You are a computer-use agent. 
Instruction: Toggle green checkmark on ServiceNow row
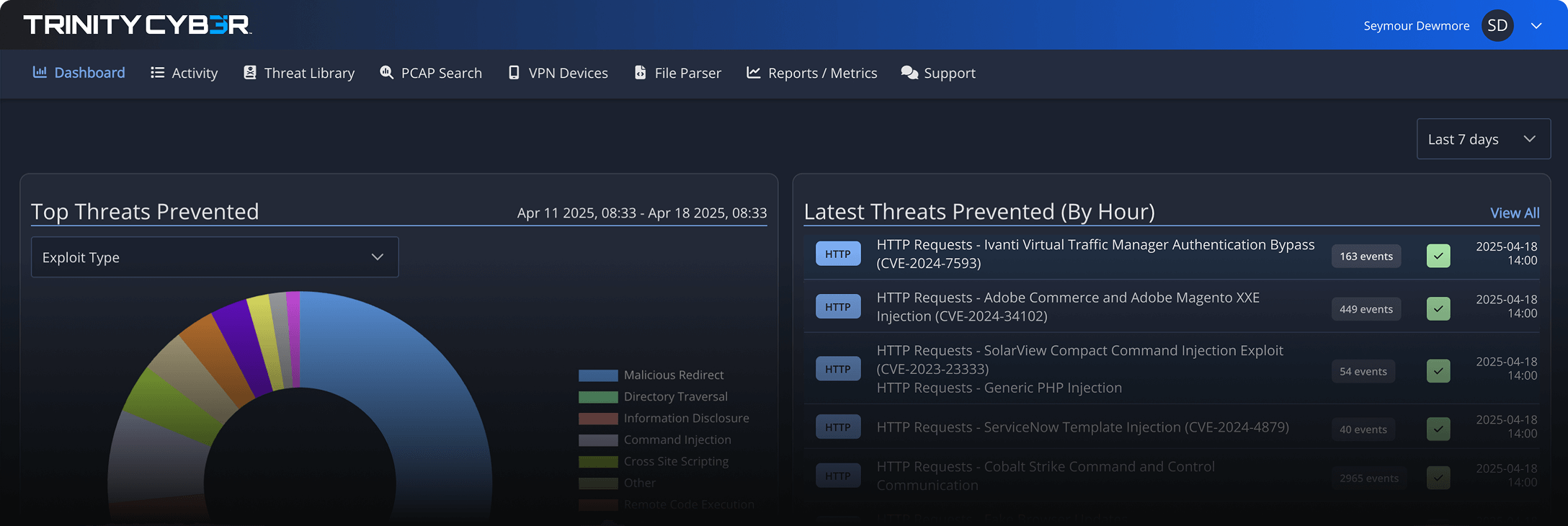pyautogui.click(x=1438, y=429)
